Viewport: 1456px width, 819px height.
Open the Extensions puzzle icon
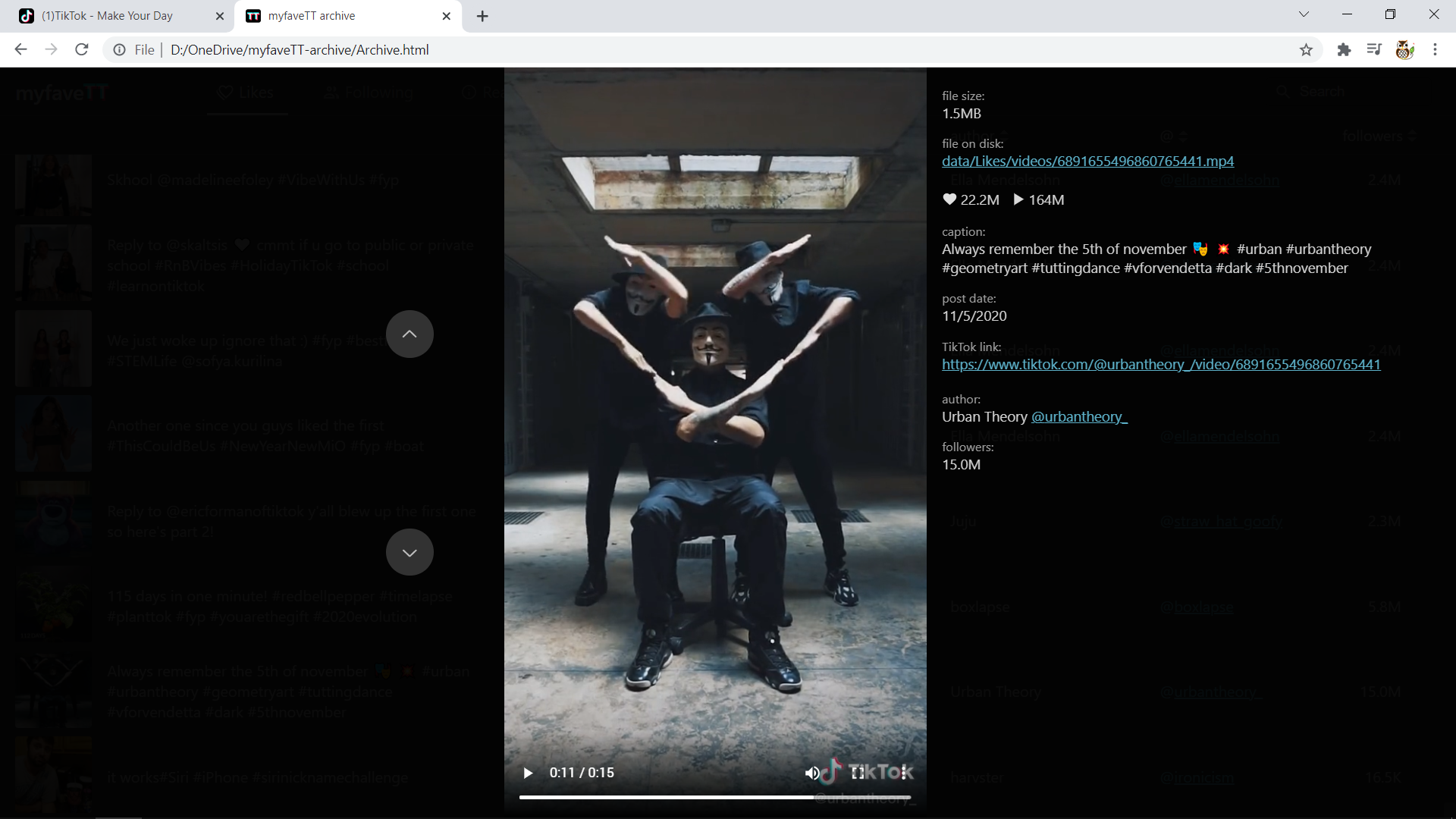click(1344, 49)
